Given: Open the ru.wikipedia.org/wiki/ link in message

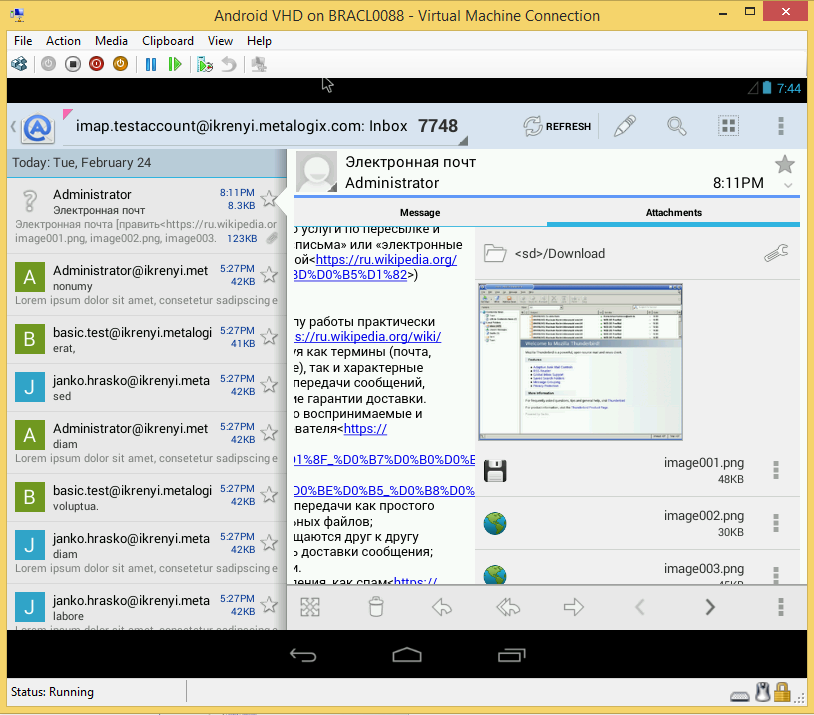Looking at the screenshot, I should (x=368, y=336).
